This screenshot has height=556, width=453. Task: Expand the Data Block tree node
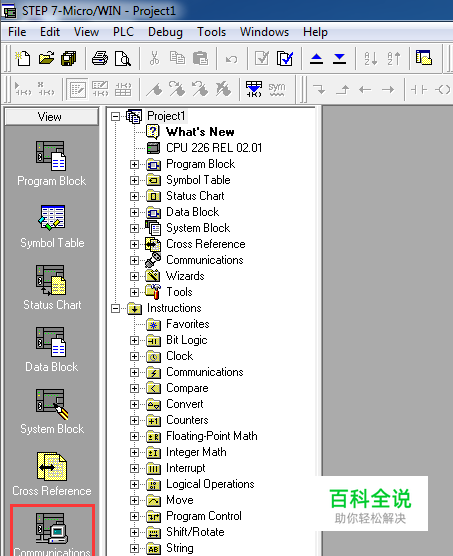[134, 212]
